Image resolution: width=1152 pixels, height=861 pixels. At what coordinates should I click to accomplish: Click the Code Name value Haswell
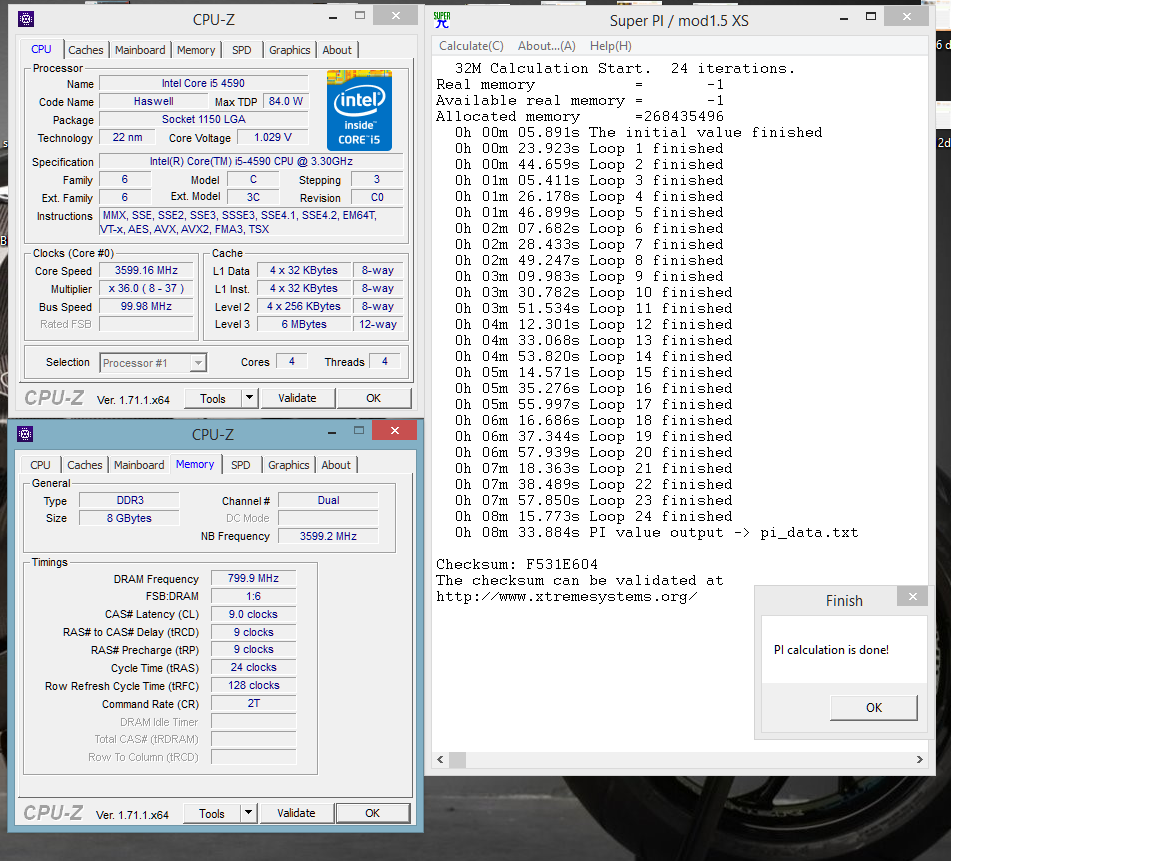pyautogui.click(x=154, y=101)
